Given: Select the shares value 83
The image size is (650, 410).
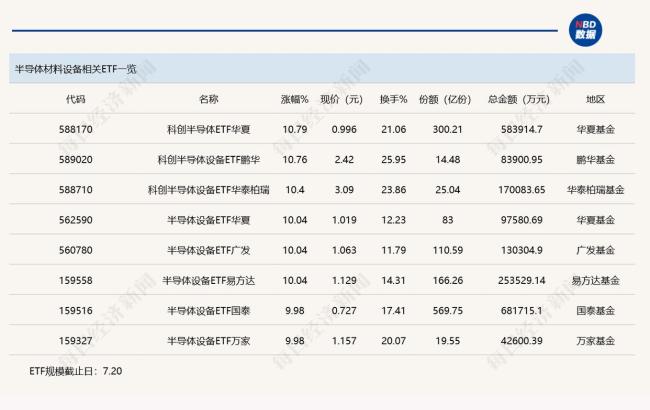Looking at the screenshot, I should coord(448,220).
